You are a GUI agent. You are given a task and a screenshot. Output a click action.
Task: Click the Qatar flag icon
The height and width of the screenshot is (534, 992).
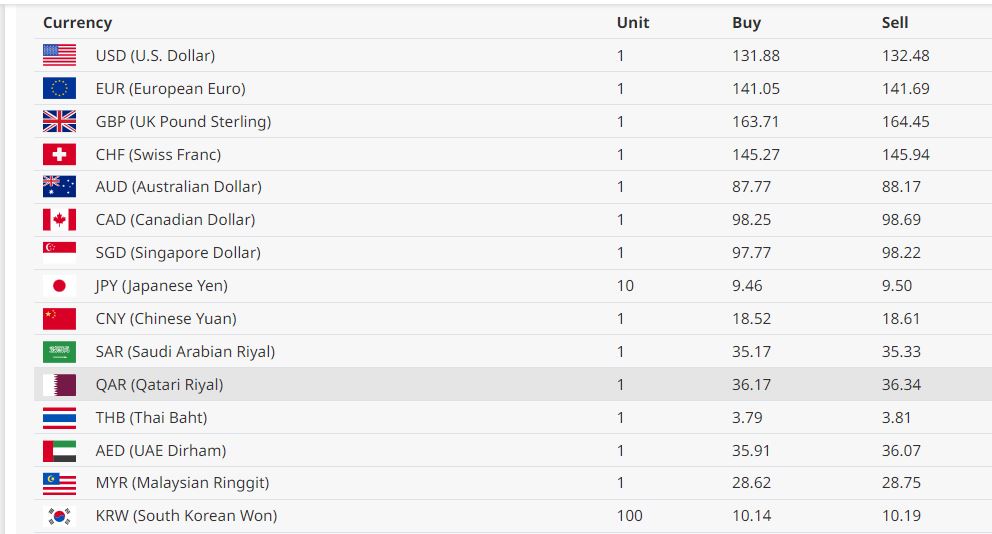click(x=59, y=385)
